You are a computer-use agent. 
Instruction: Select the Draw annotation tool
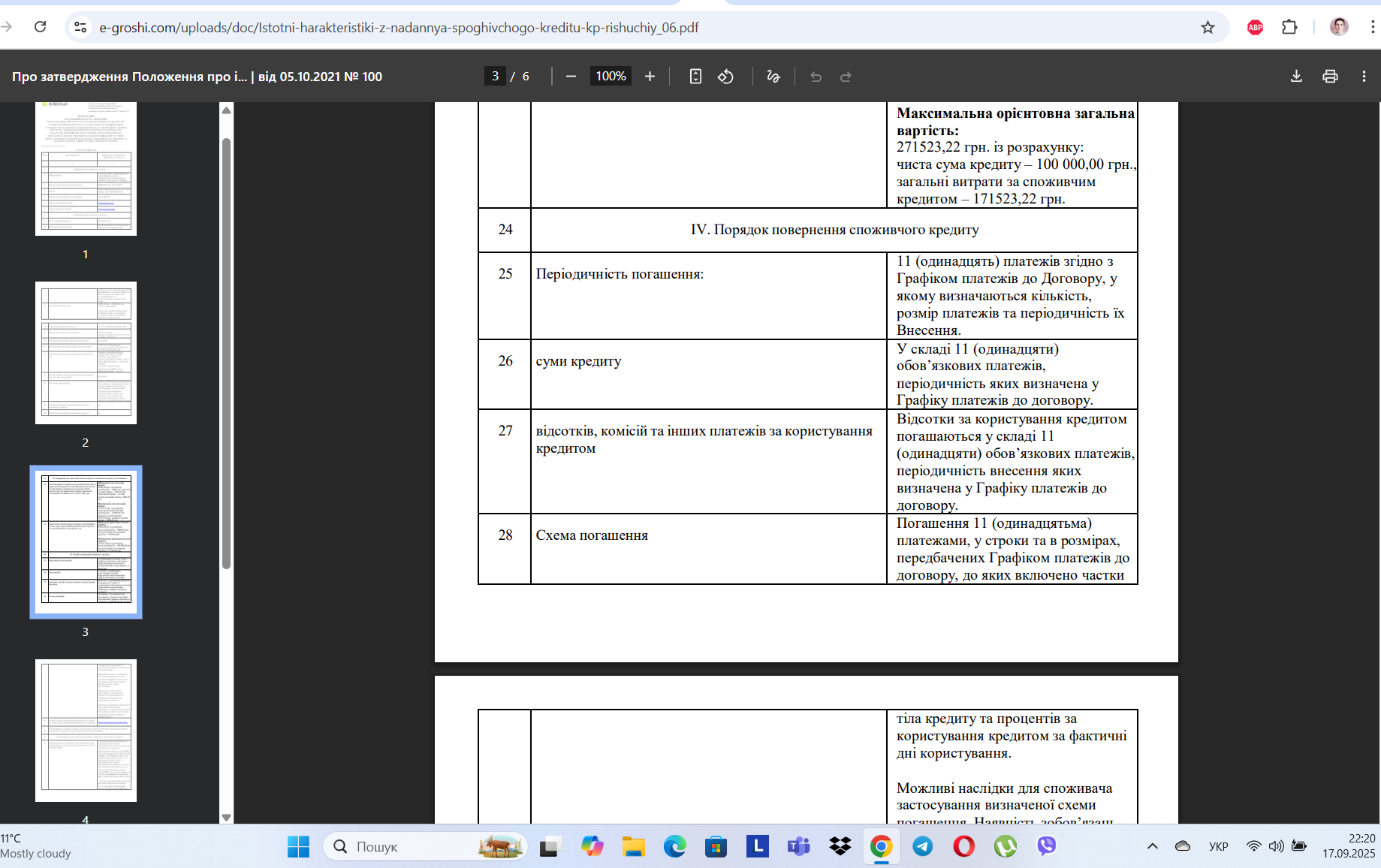point(773,77)
